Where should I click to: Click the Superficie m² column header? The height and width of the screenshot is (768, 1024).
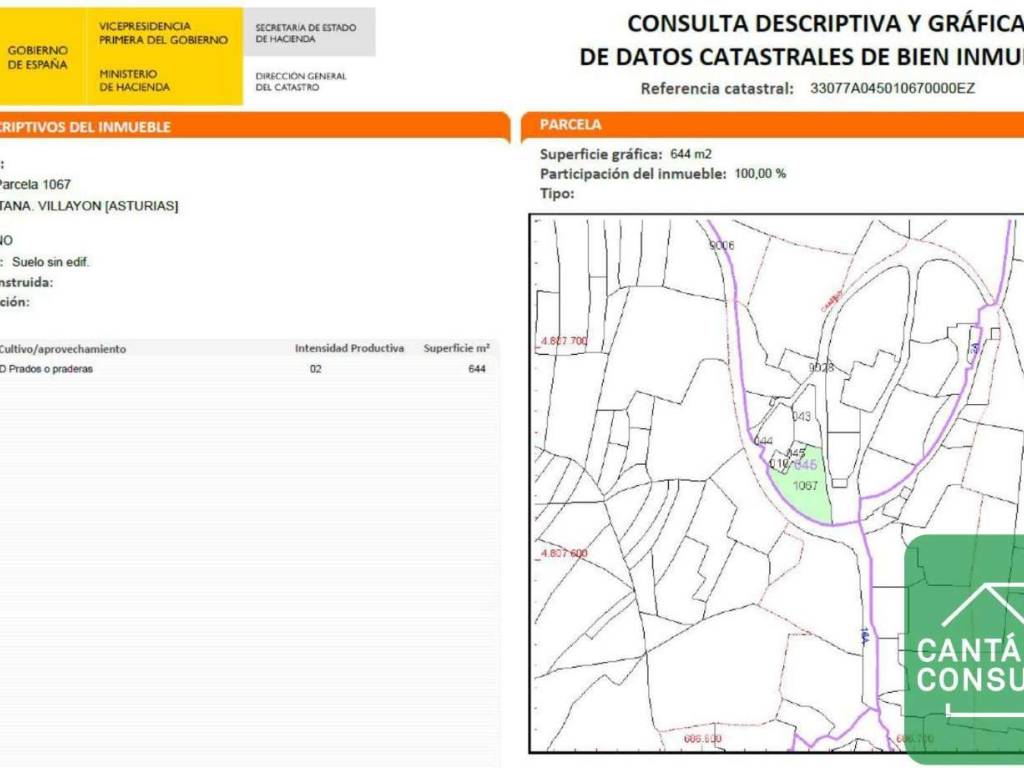click(456, 348)
